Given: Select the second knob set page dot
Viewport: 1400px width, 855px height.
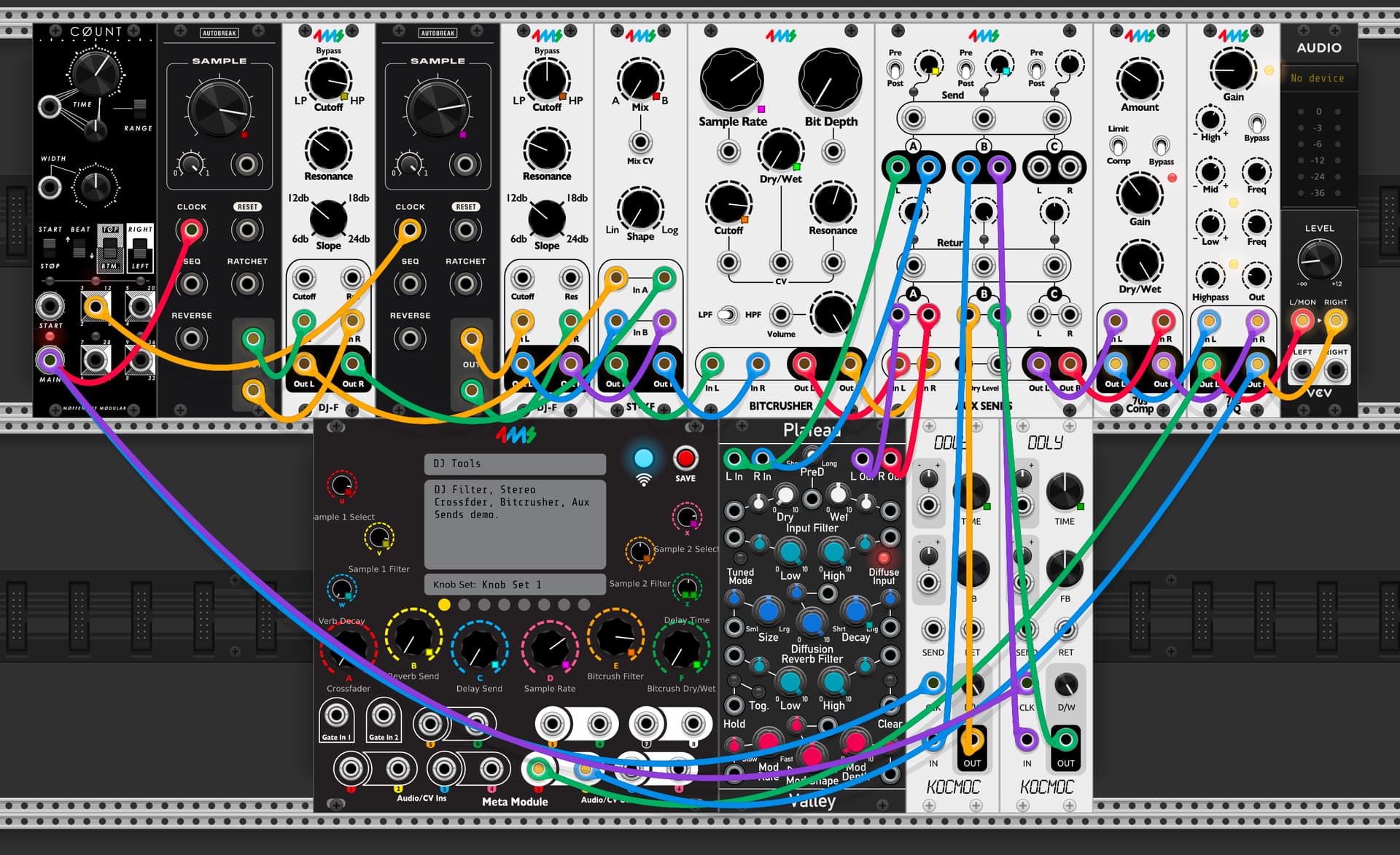Looking at the screenshot, I should click(464, 605).
